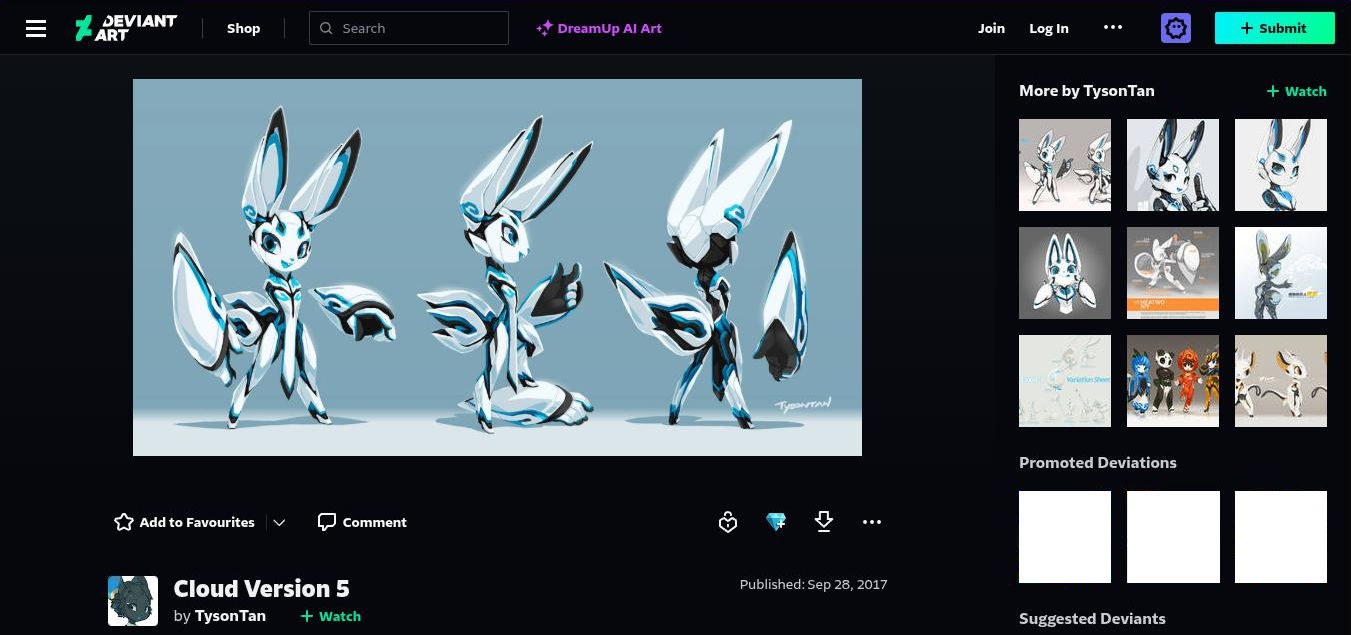Open third Promoted Deviations thumbnail

(x=1281, y=537)
